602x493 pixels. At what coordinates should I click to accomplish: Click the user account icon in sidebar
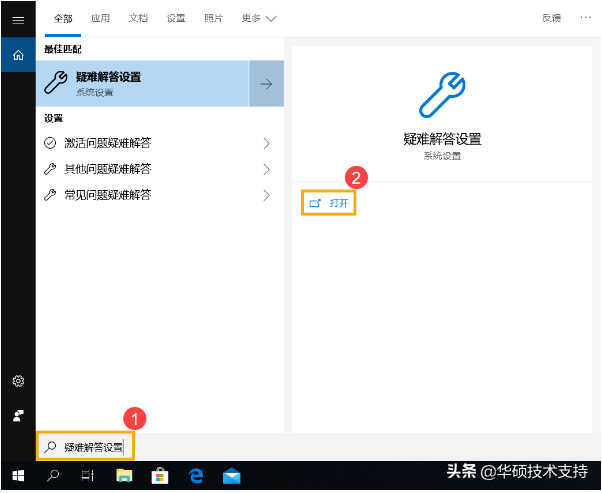(x=18, y=415)
